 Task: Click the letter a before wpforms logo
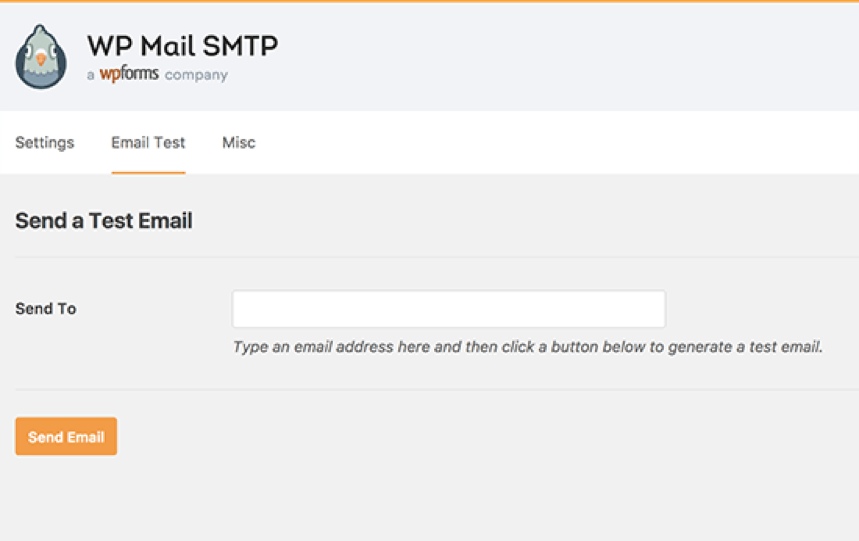click(91, 76)
